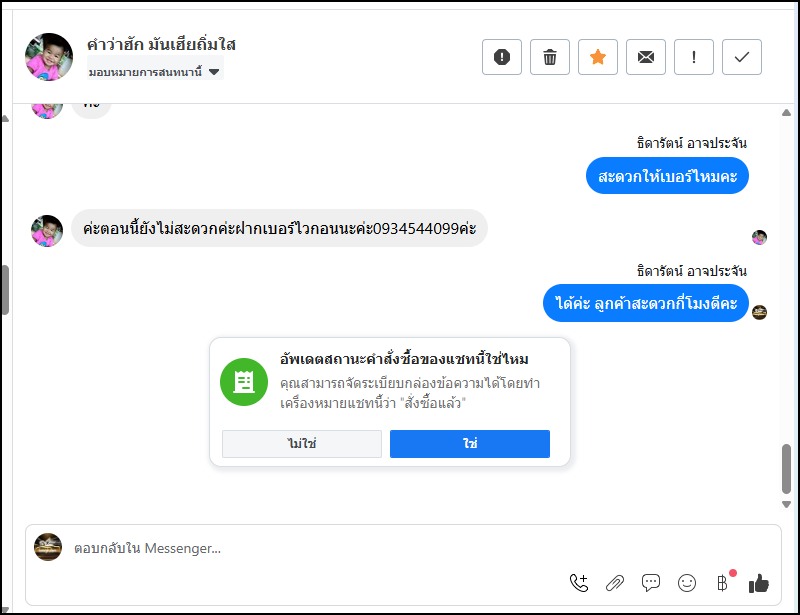Click chat scrollbar down arrow

pyautogui.click(x=786, y=504)
